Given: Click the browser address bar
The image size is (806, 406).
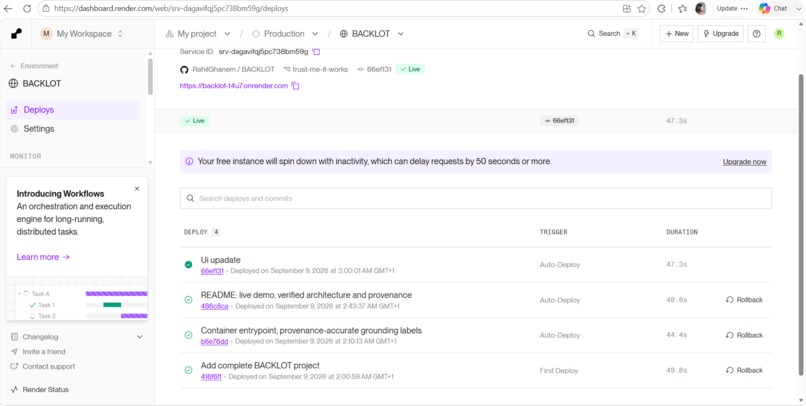Looking at the screenshot, I should click(x=329, y=9).
